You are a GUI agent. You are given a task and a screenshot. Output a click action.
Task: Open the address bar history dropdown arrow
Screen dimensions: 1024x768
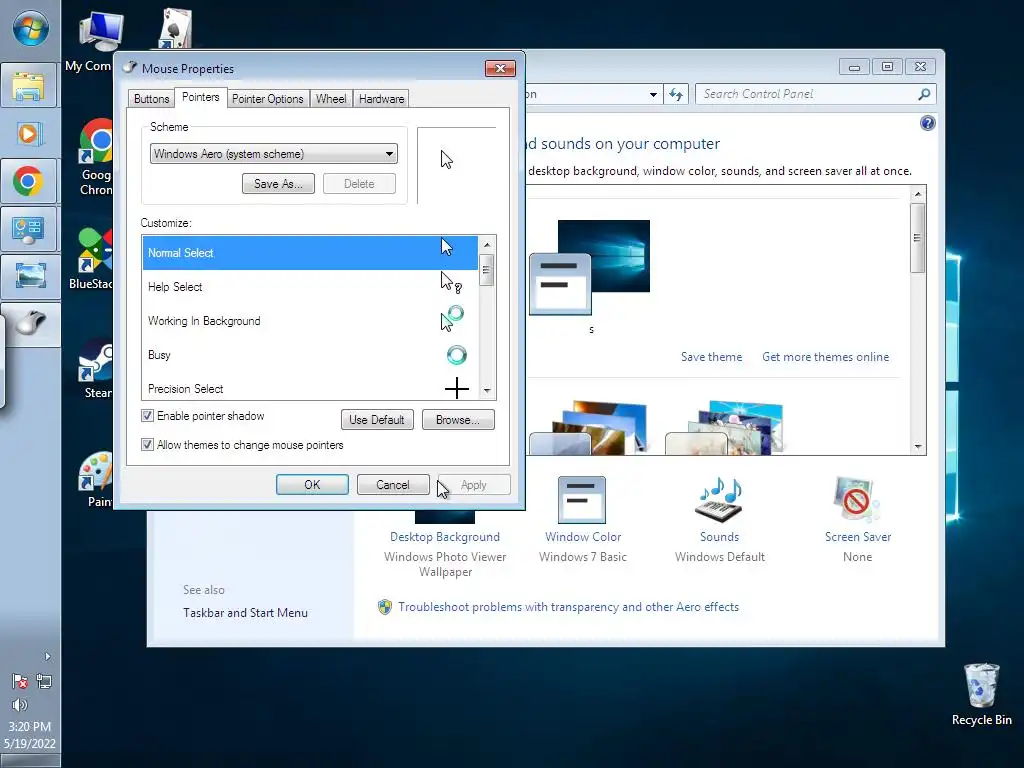[653, 94]
